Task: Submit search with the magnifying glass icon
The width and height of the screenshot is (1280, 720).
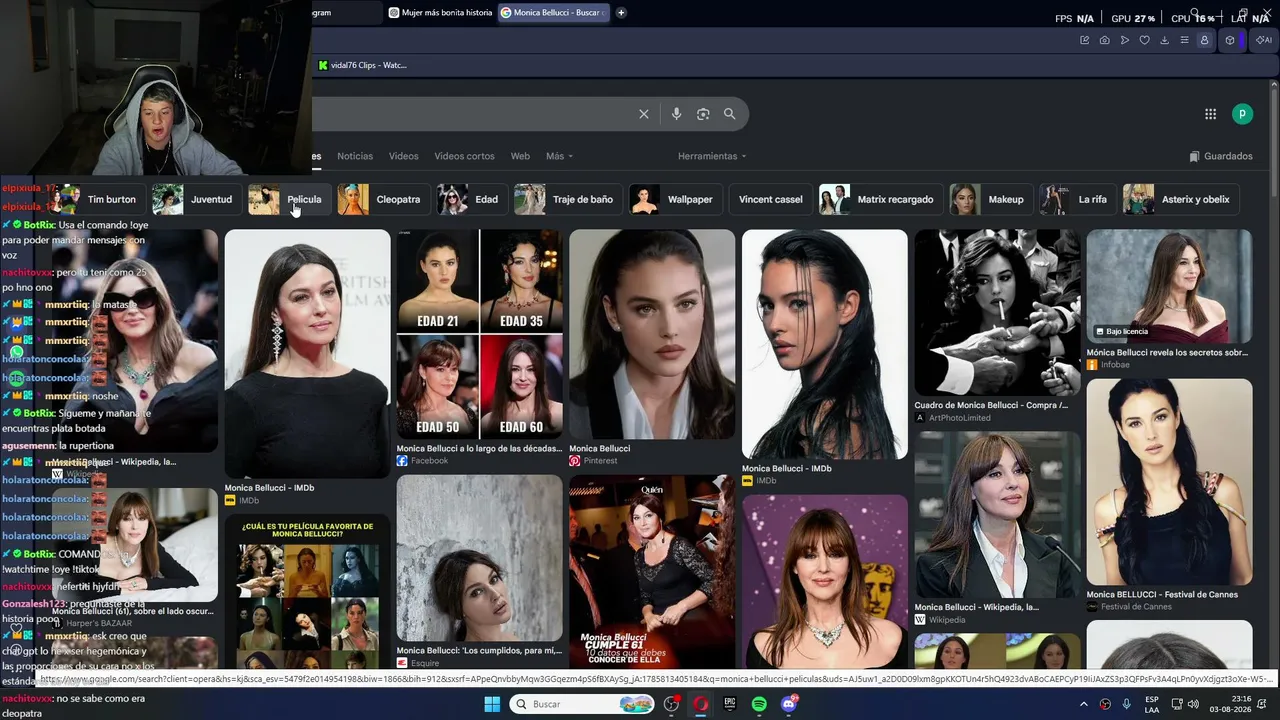Action: coord(729,114)
